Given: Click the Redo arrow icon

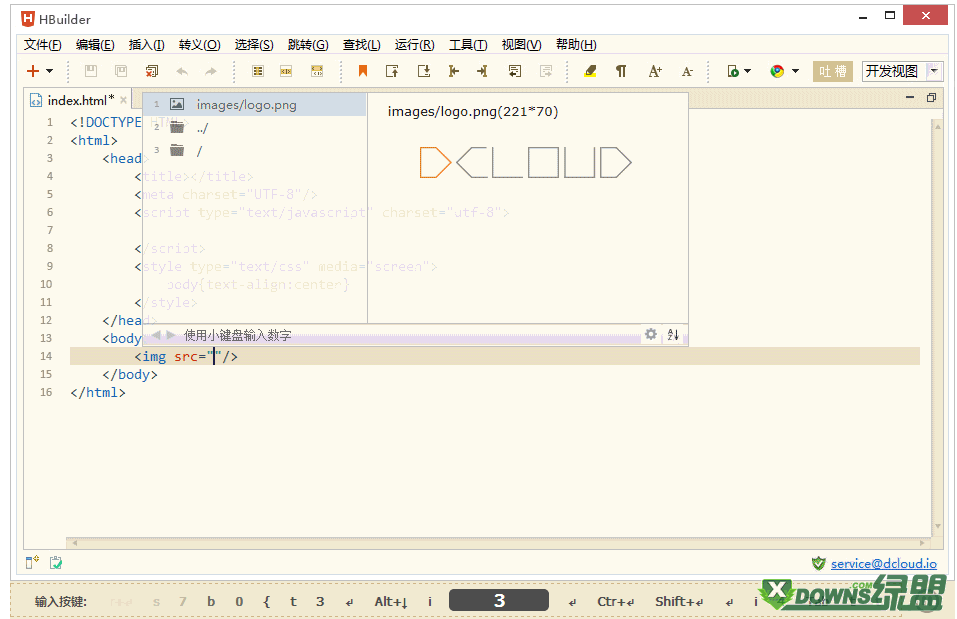Looking at the screenshot, I should tap(211, 71).
